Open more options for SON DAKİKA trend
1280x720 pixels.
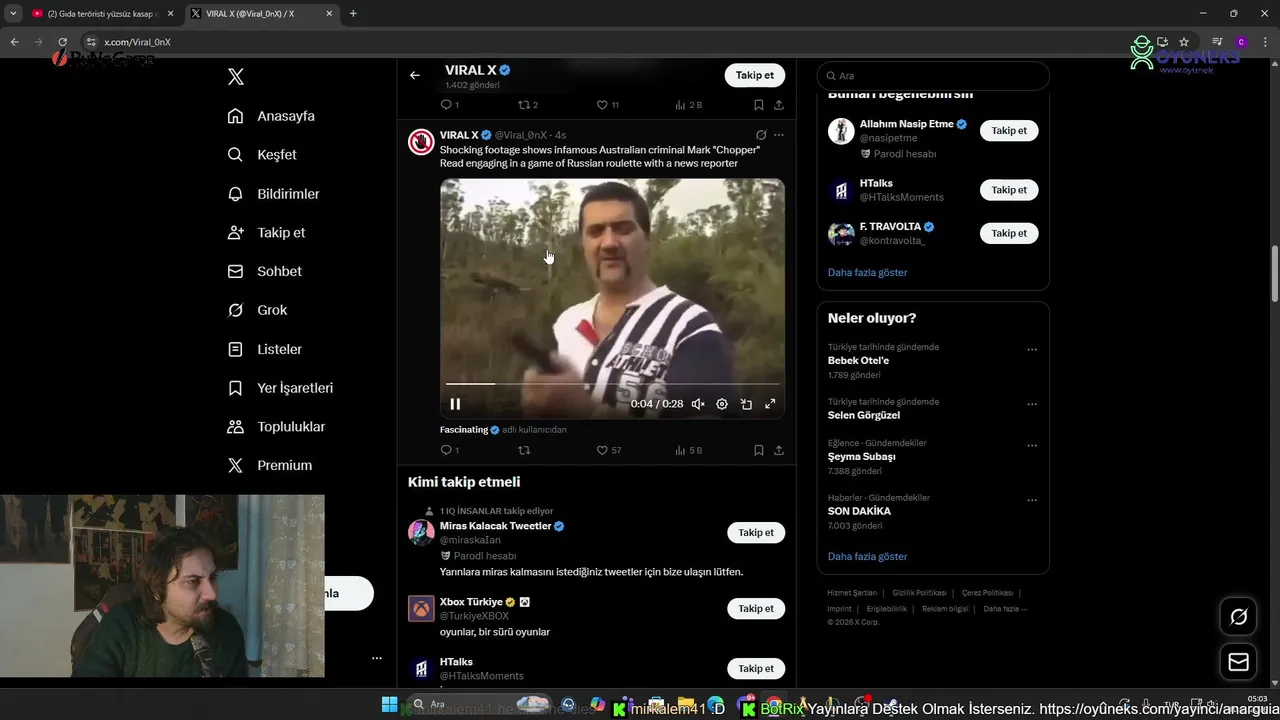point(1032,500)
